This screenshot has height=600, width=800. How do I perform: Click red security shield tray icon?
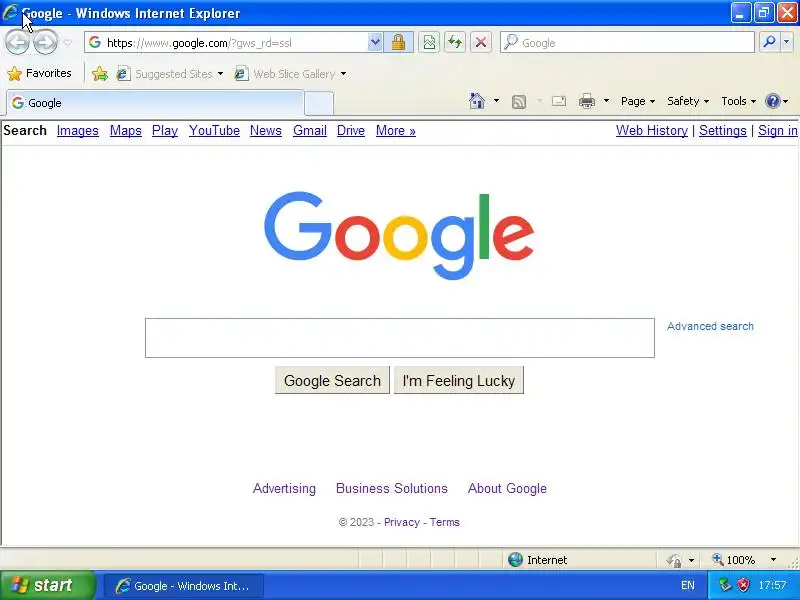[x=744, y=585]
